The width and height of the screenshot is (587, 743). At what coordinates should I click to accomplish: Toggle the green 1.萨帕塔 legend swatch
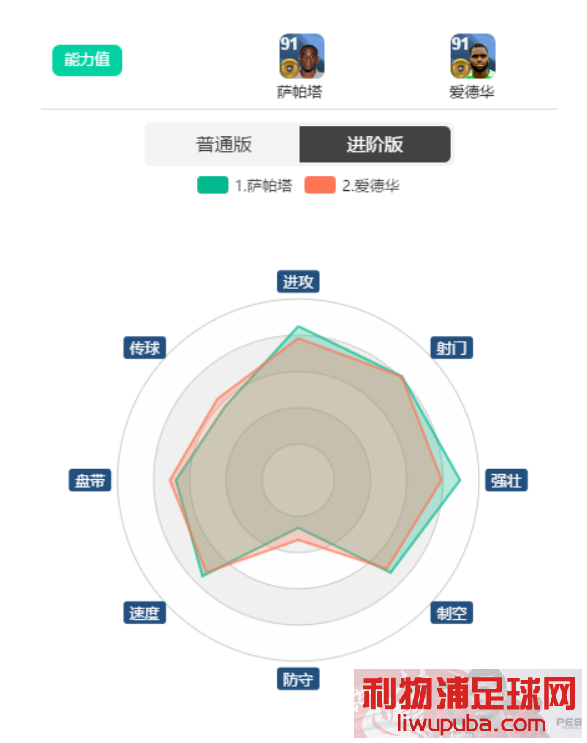(x=213, y=185)
